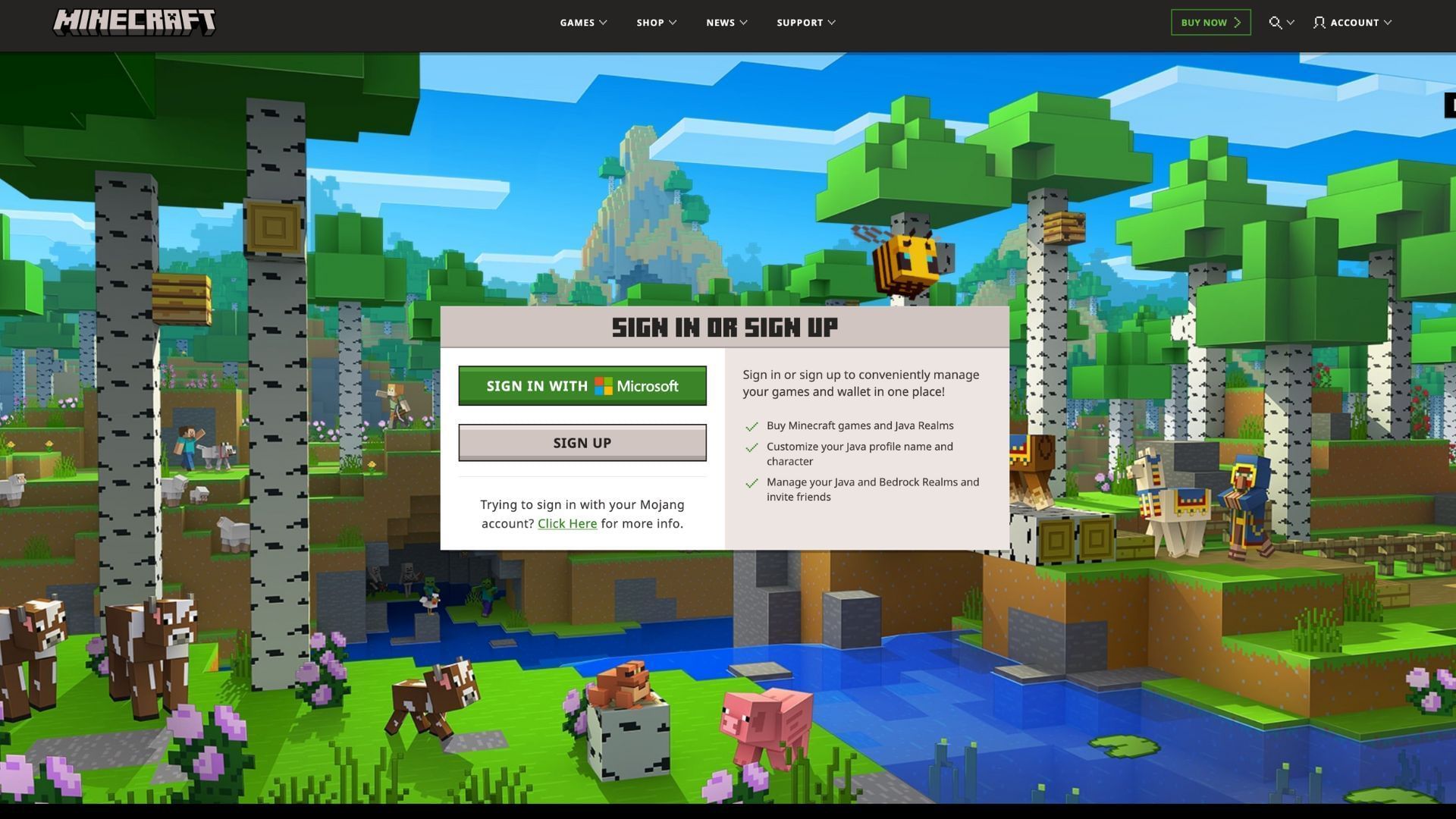Open the Shop menu

coord(657,23)
